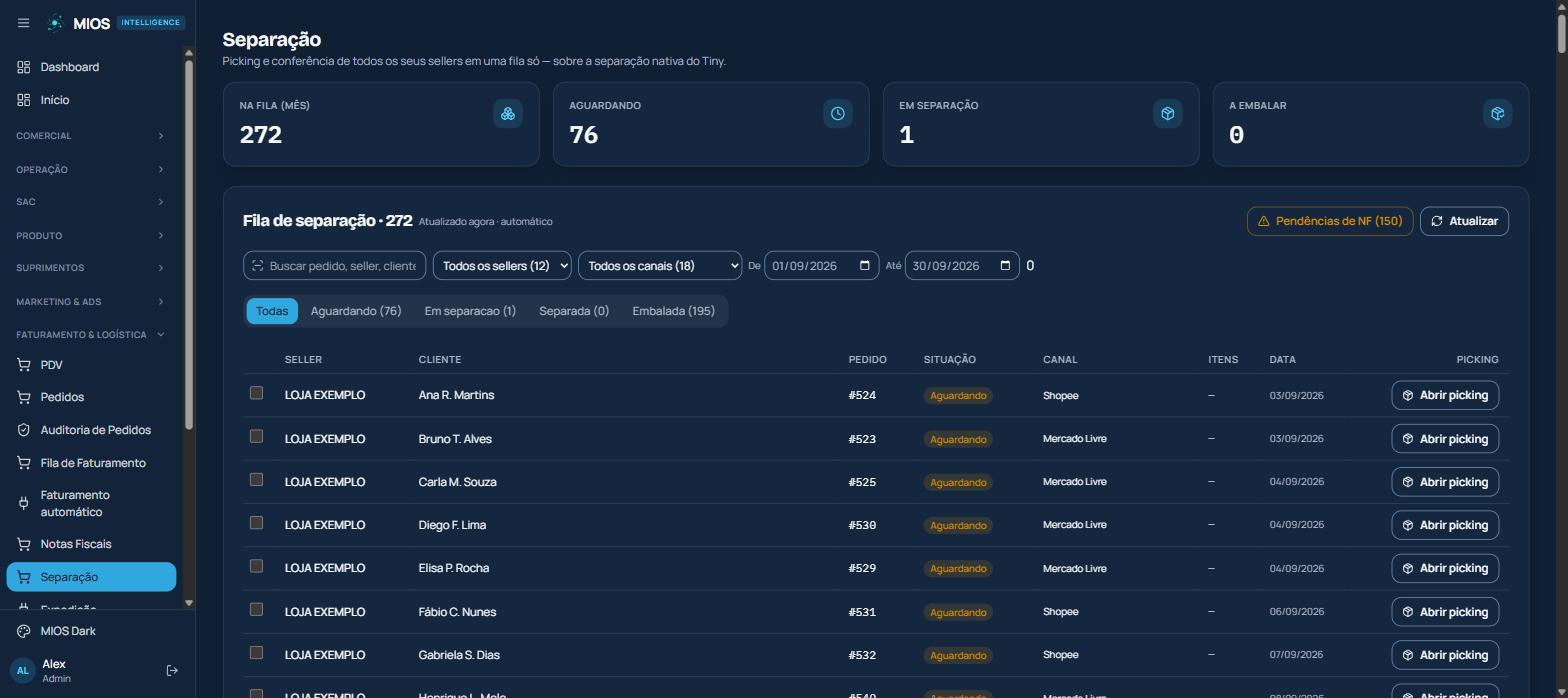
Task: Click the search pedido input field
Action: click(334, 265)
